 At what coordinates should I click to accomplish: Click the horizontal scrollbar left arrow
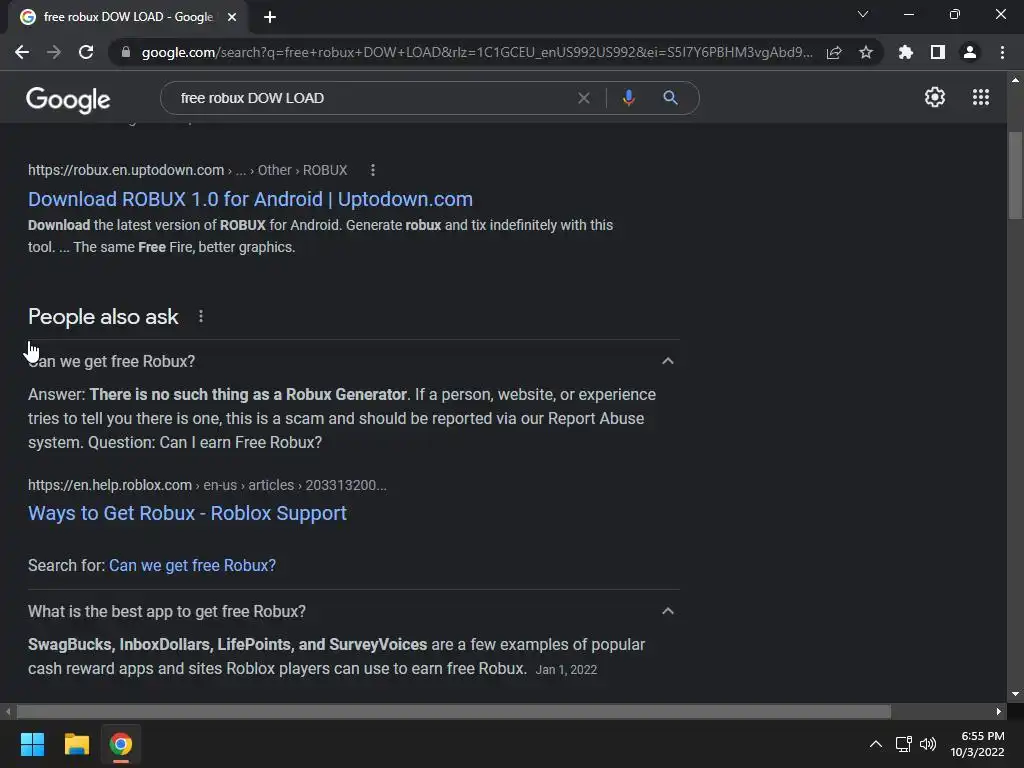(8, 711)
